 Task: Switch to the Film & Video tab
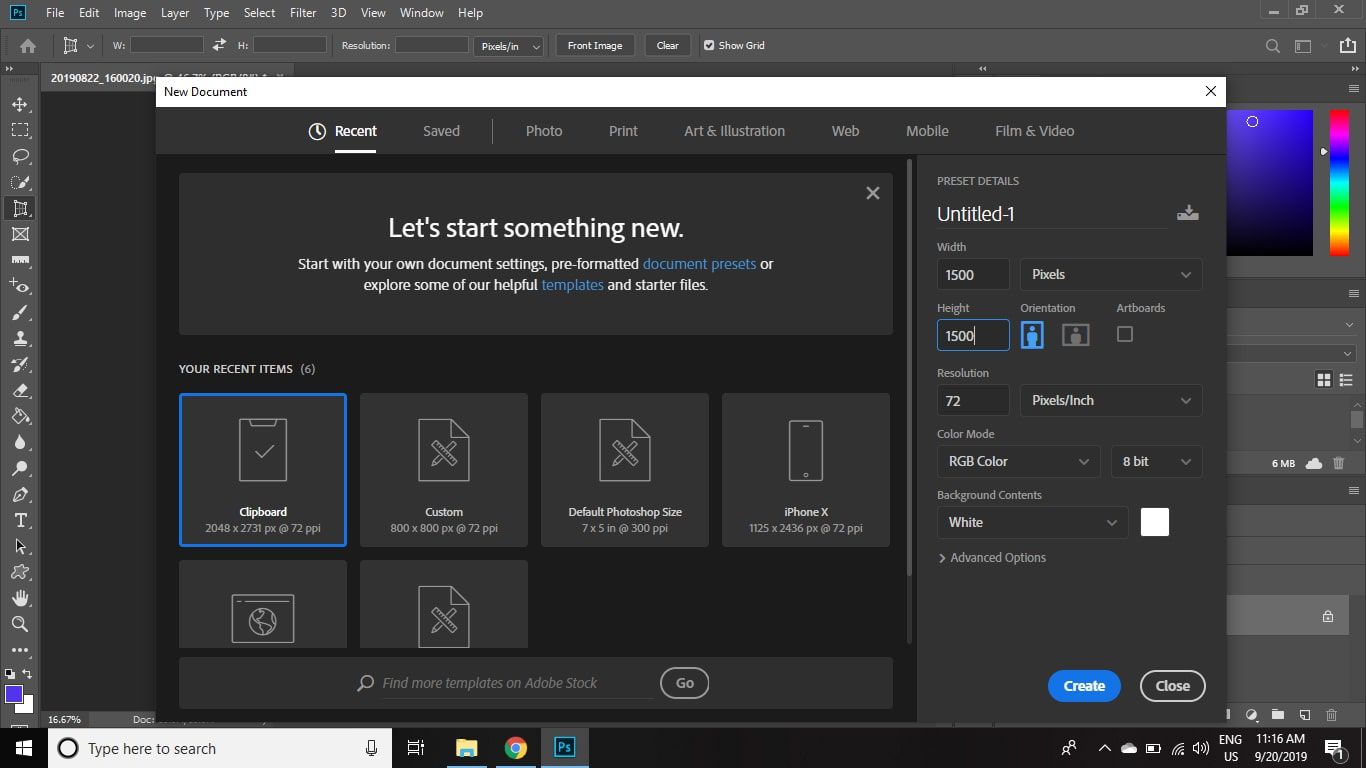[x=1034, y=131]
